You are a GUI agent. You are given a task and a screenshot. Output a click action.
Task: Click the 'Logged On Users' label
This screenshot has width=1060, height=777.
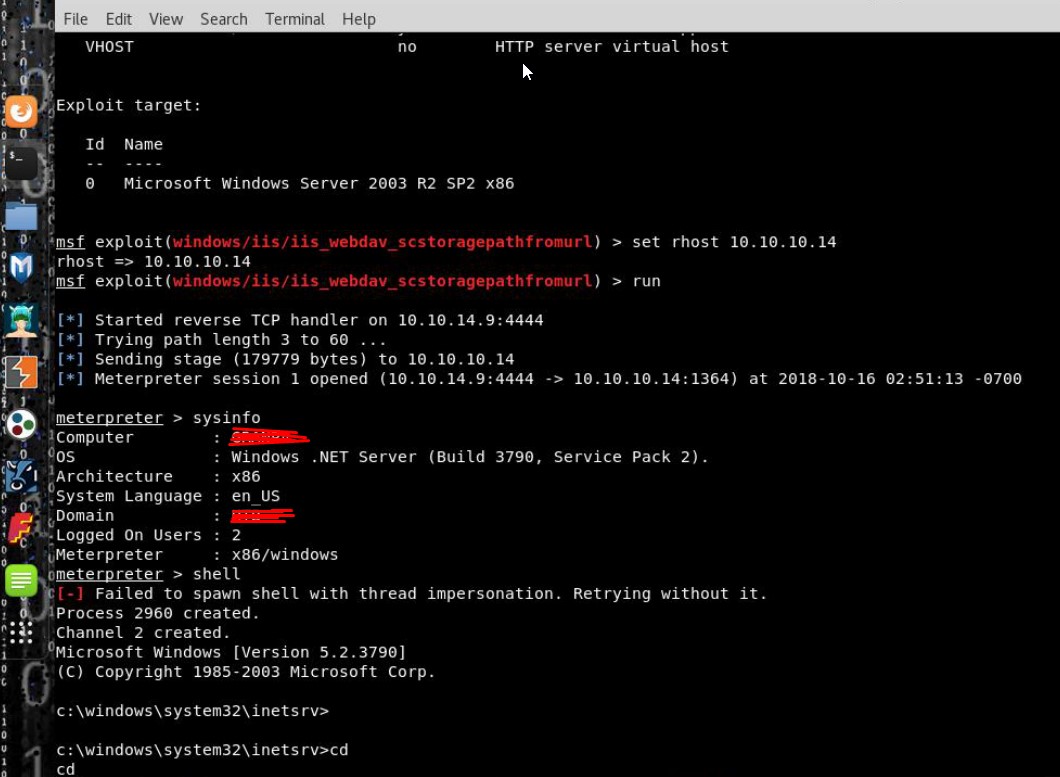[128, 535]
